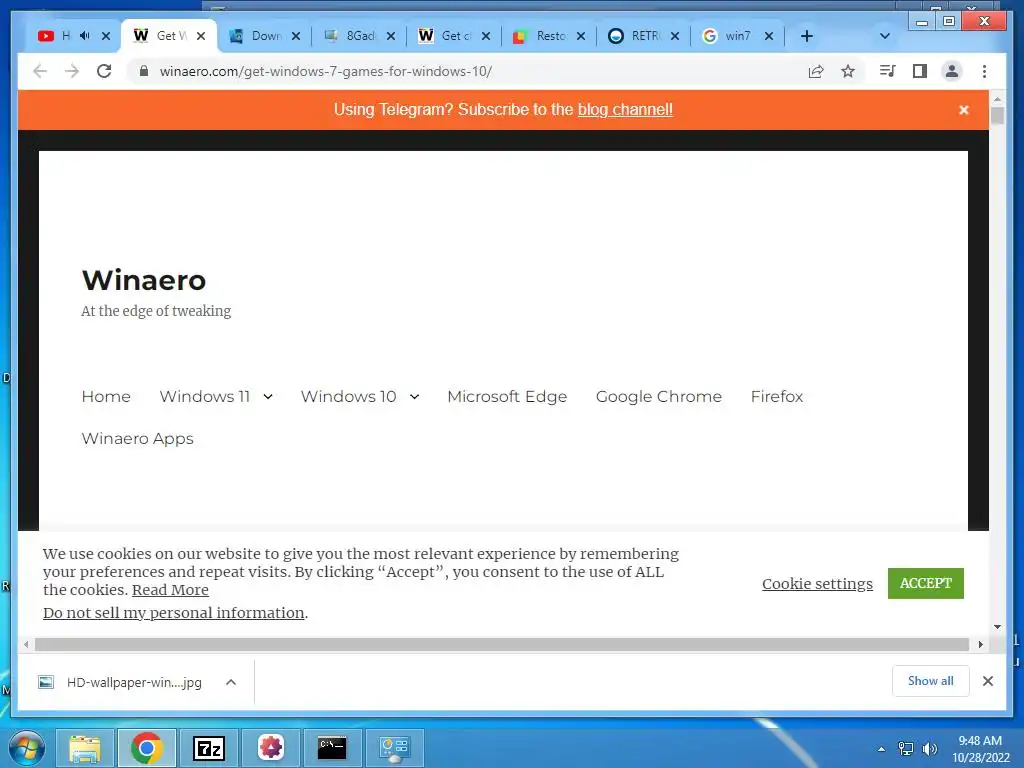Open Microsoft Edge menu item
This screenshot has height=768, width=1024.
[x=507, y=396]
